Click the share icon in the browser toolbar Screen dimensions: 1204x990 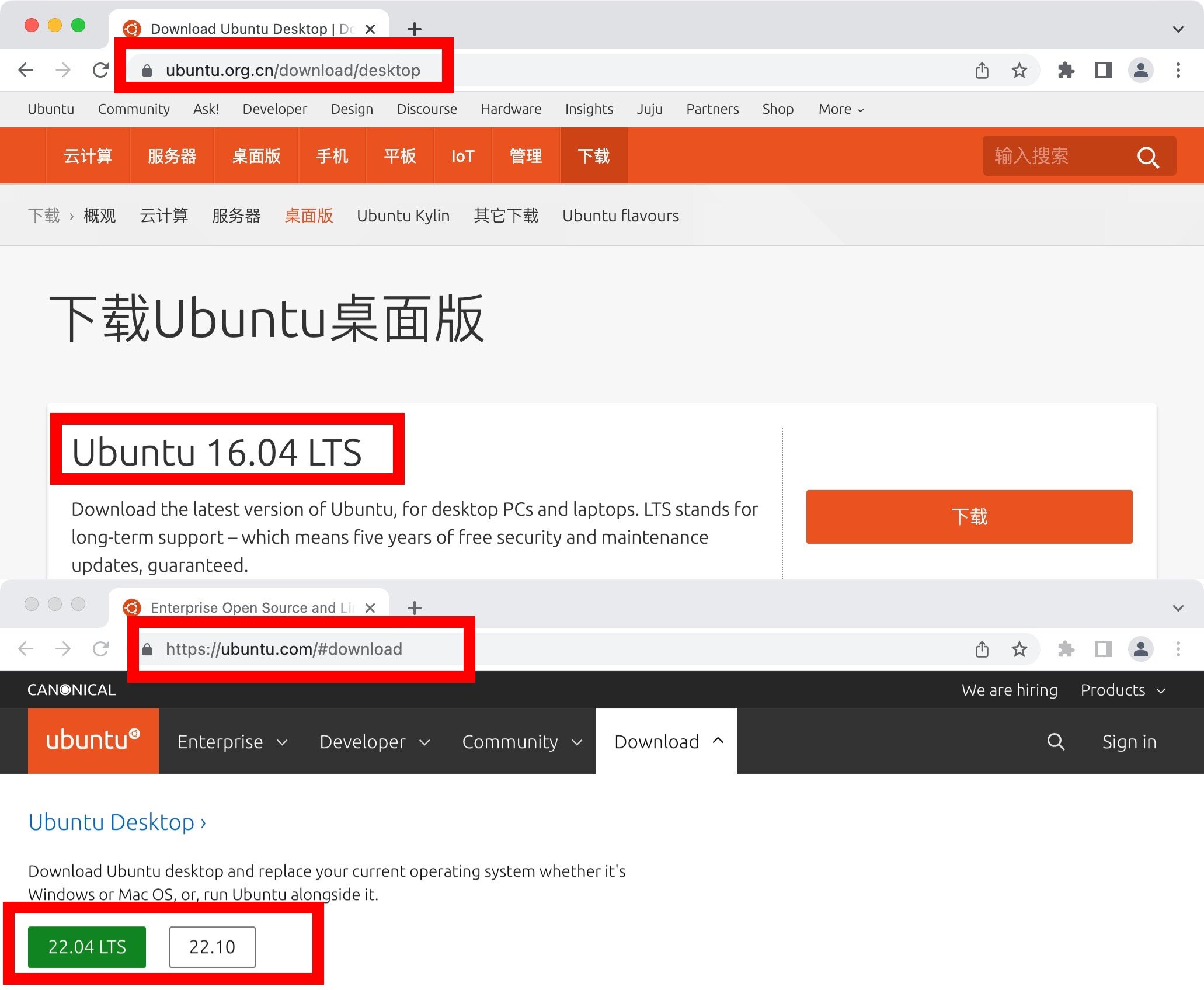click(x=982, y=70)
